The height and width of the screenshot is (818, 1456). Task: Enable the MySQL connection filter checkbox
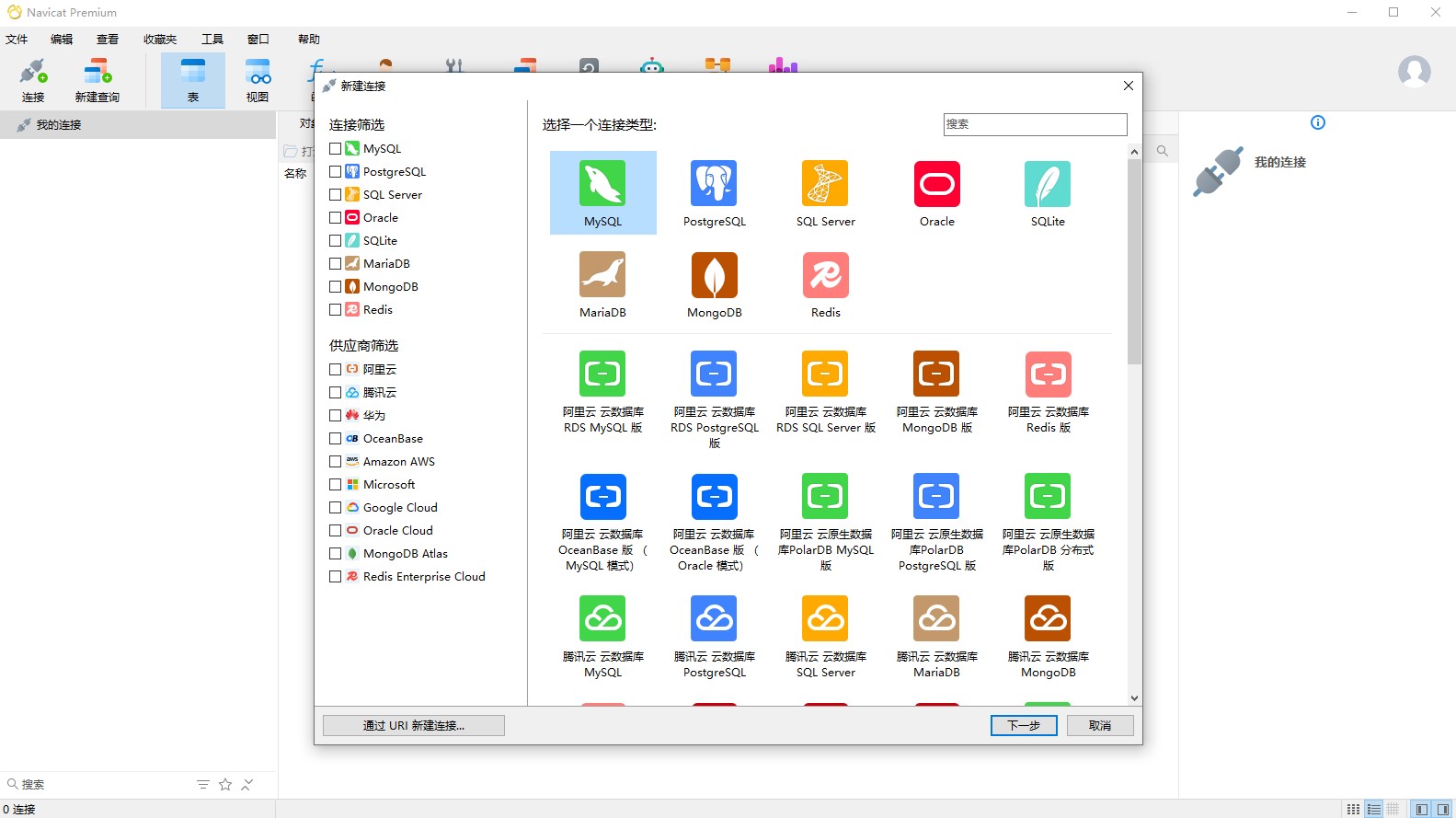point(336,148)
